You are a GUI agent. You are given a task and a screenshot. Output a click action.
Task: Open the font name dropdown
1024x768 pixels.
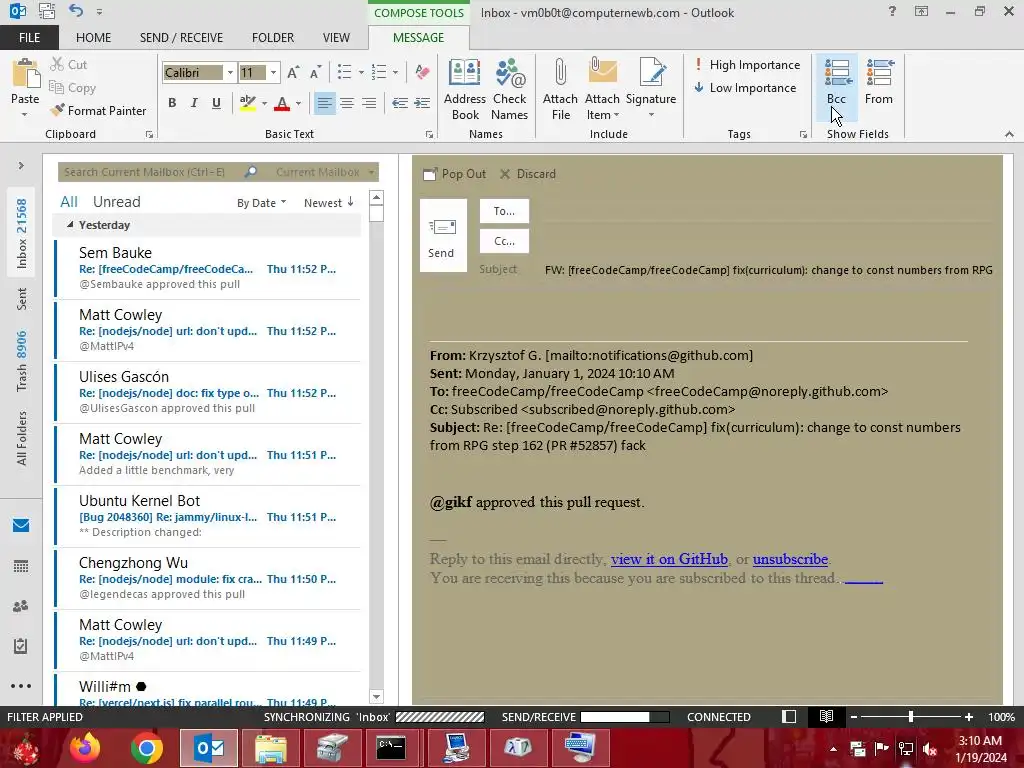click(230, 72)
